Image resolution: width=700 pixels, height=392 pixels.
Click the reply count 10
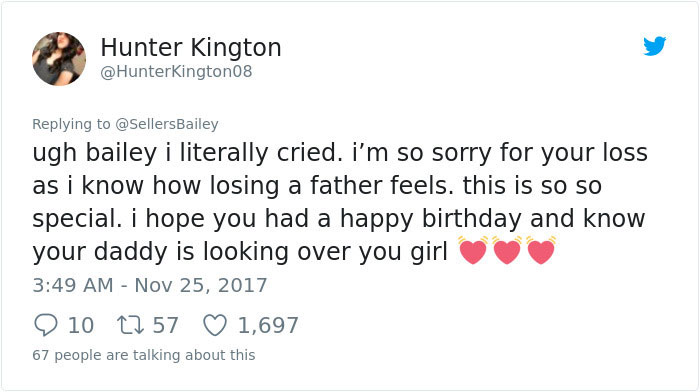tap(81, 325)
